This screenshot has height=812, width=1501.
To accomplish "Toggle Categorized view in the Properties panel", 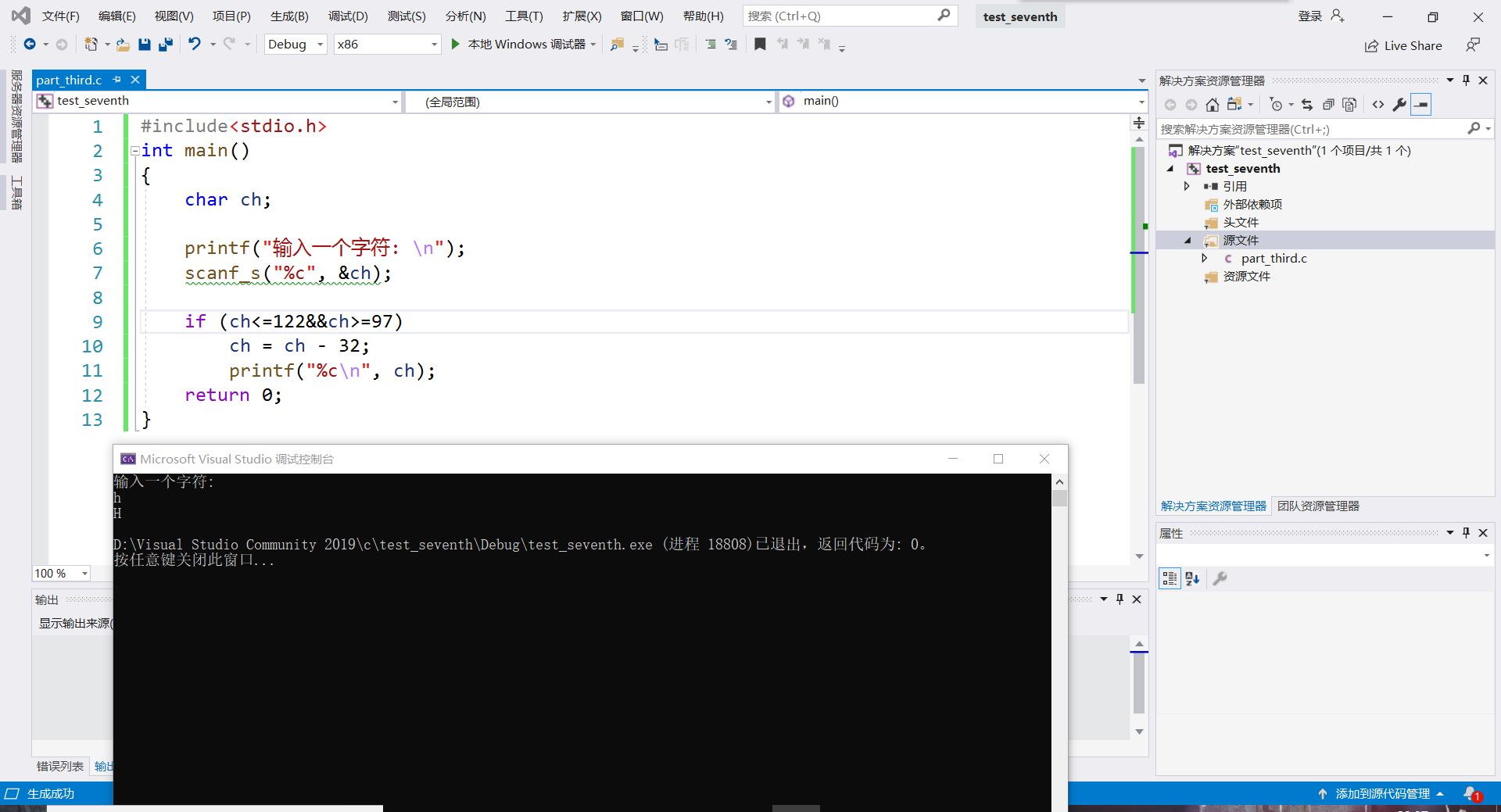I will 1170,578.
